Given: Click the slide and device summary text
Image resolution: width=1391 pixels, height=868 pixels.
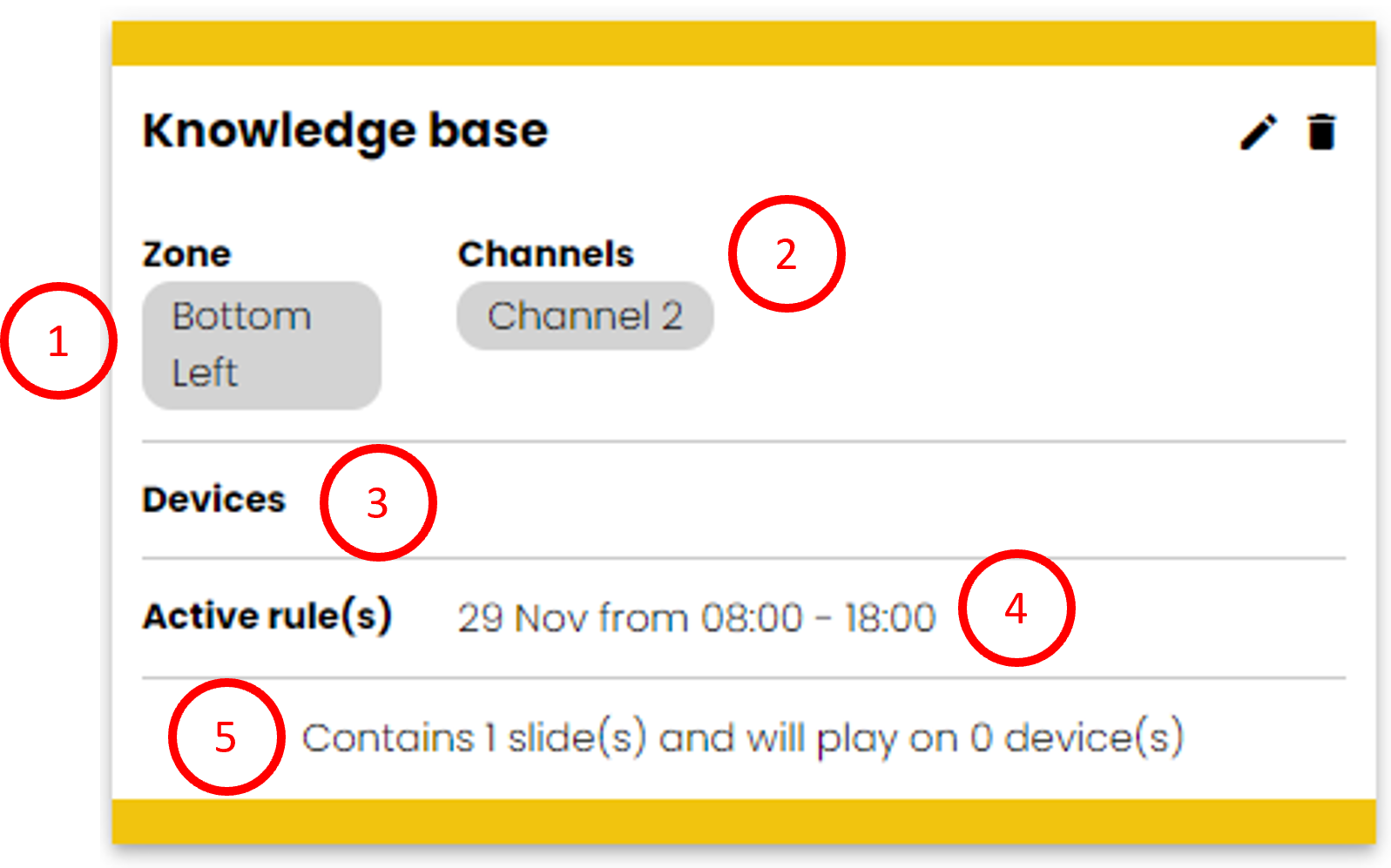Looking at the screenshot, I should point(743,738).
